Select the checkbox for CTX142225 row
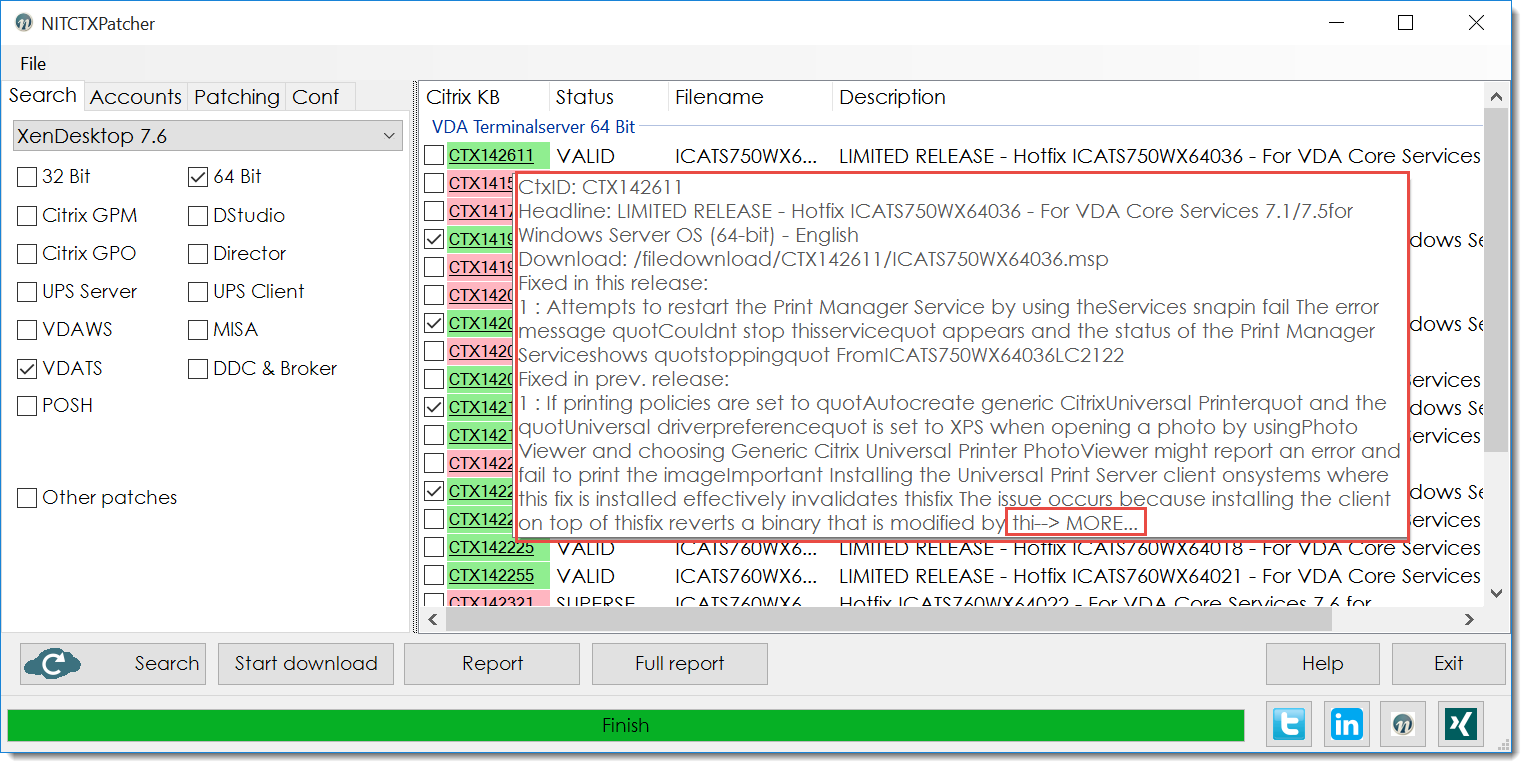The image size is (1527, 768). point(434,548)
